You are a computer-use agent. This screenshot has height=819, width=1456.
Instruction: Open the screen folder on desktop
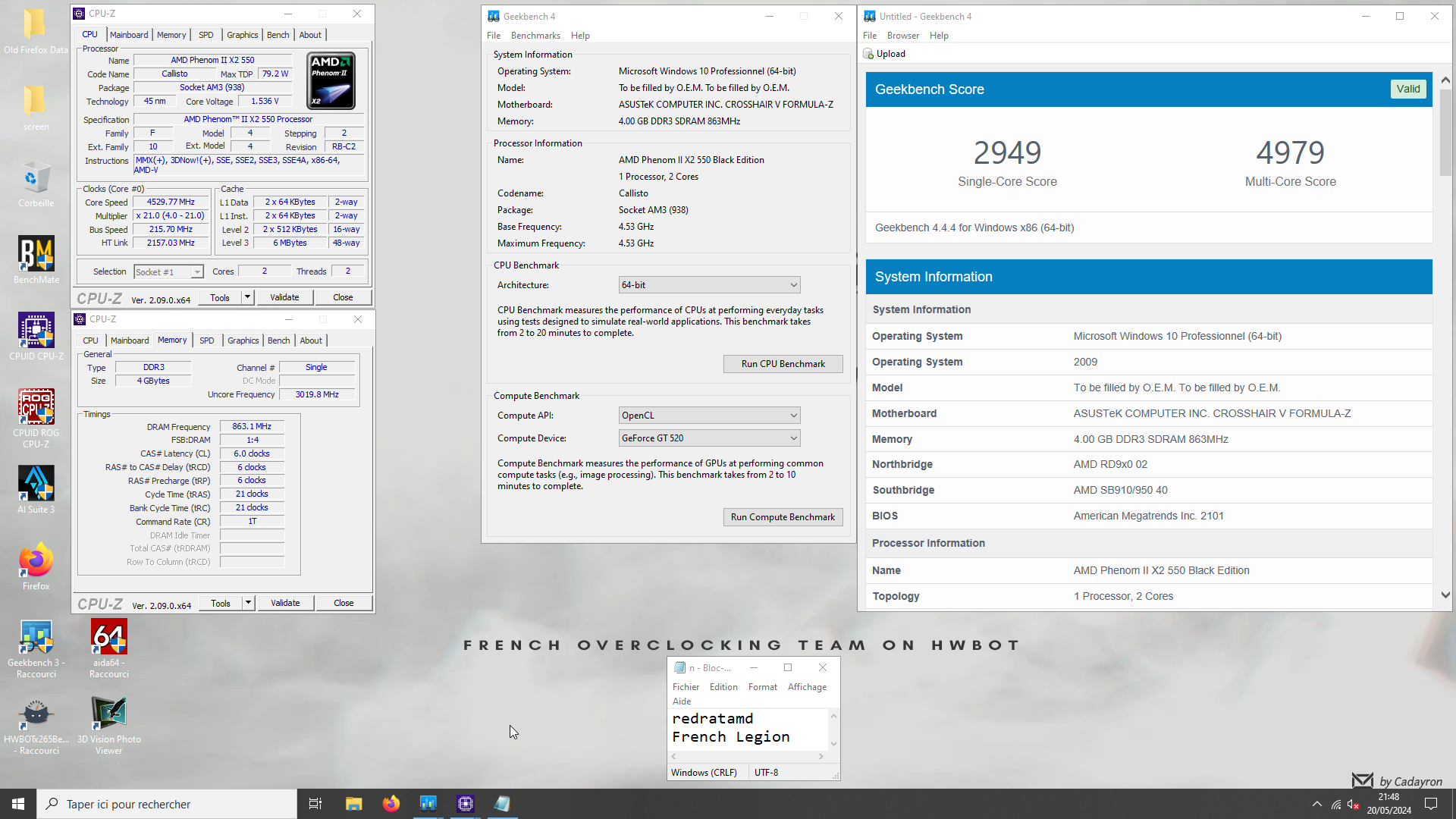[36, 107]
